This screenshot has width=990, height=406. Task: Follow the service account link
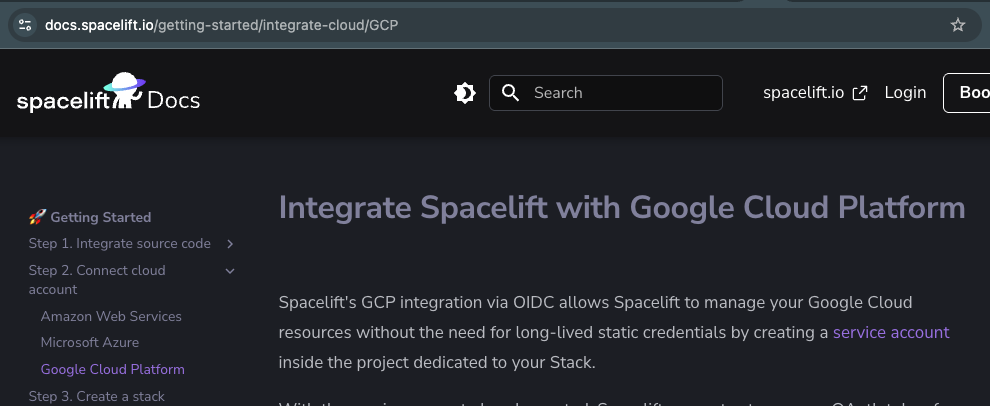coord(891,333)
